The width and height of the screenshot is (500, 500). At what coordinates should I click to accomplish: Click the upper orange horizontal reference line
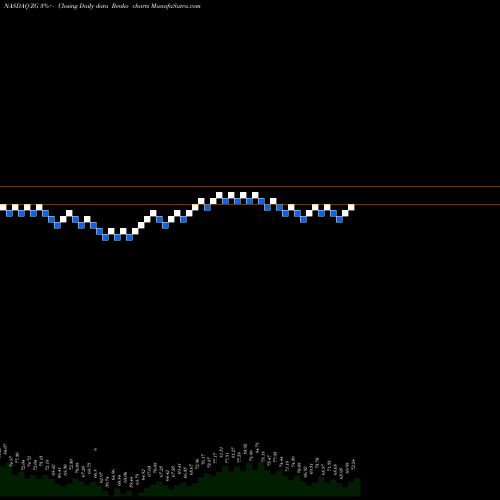tap(250, 186)
